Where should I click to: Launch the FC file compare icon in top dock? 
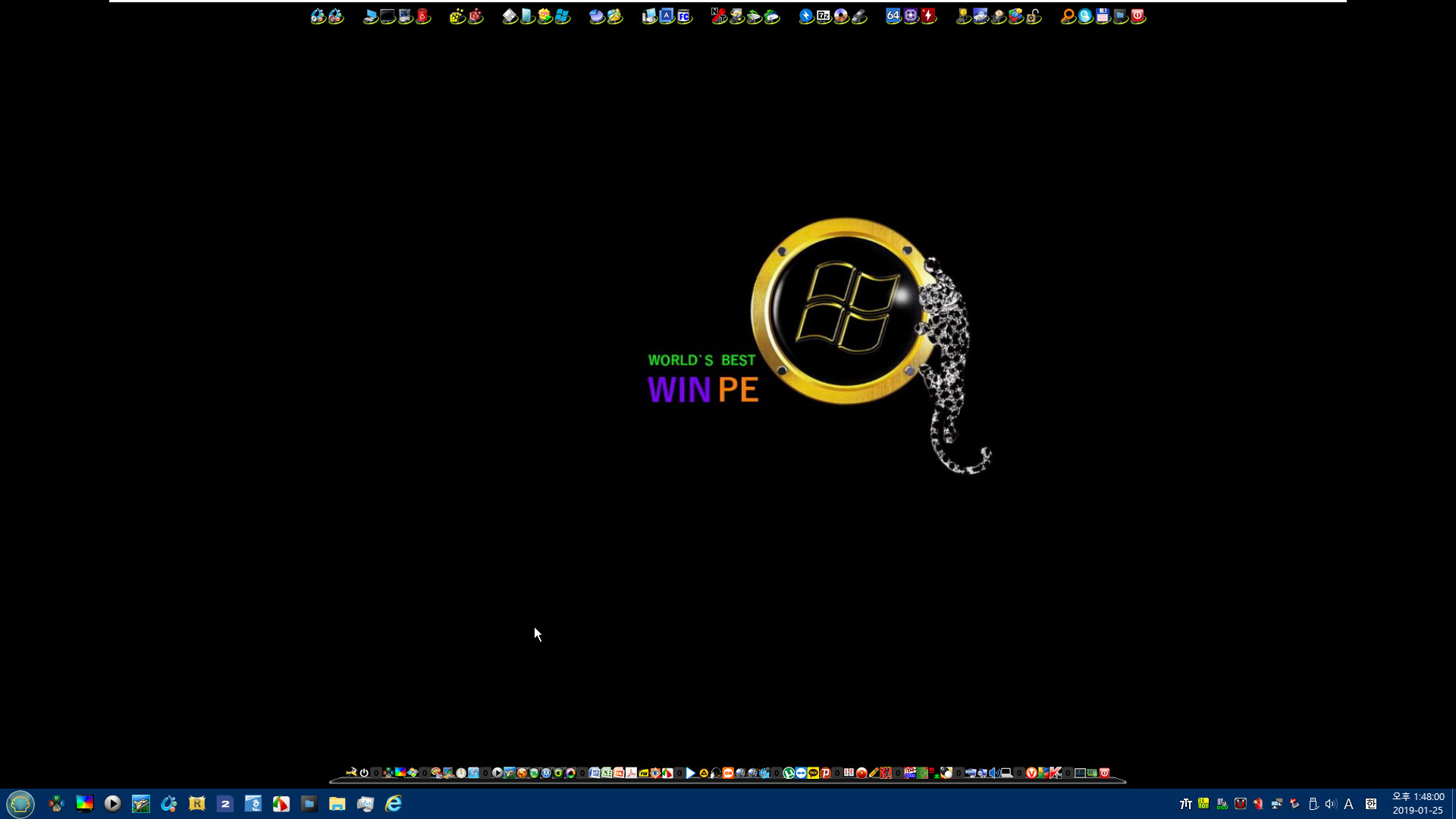tap(684, 16)
